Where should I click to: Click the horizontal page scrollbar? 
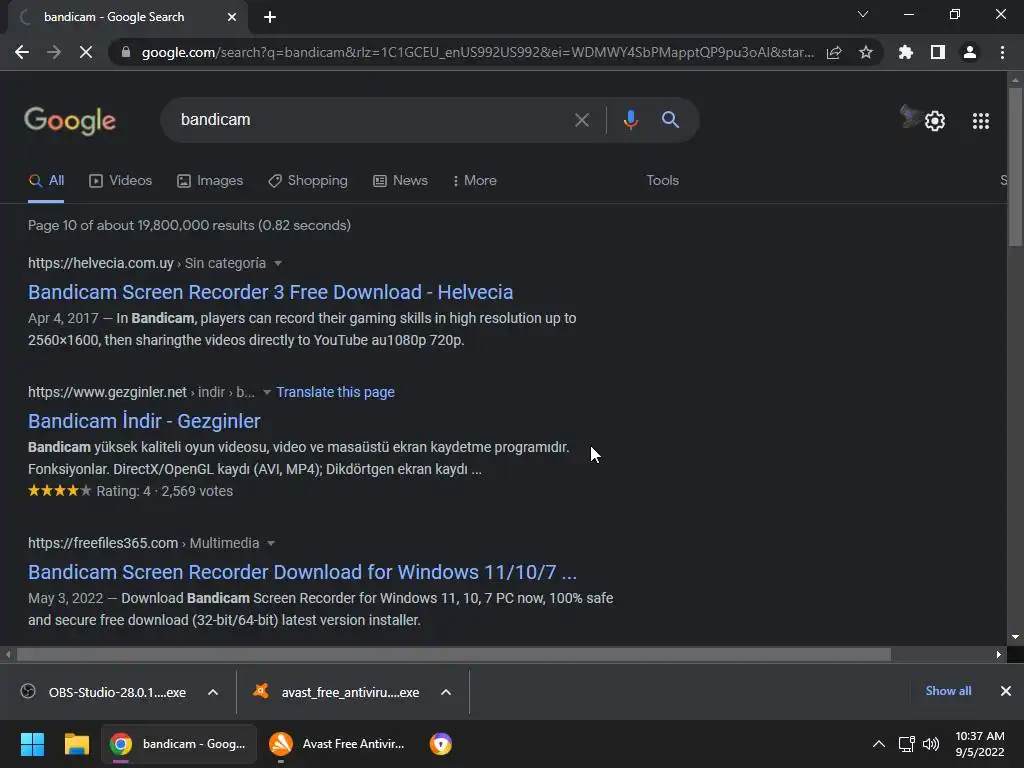pyautogui.click(x=453, y=654)
